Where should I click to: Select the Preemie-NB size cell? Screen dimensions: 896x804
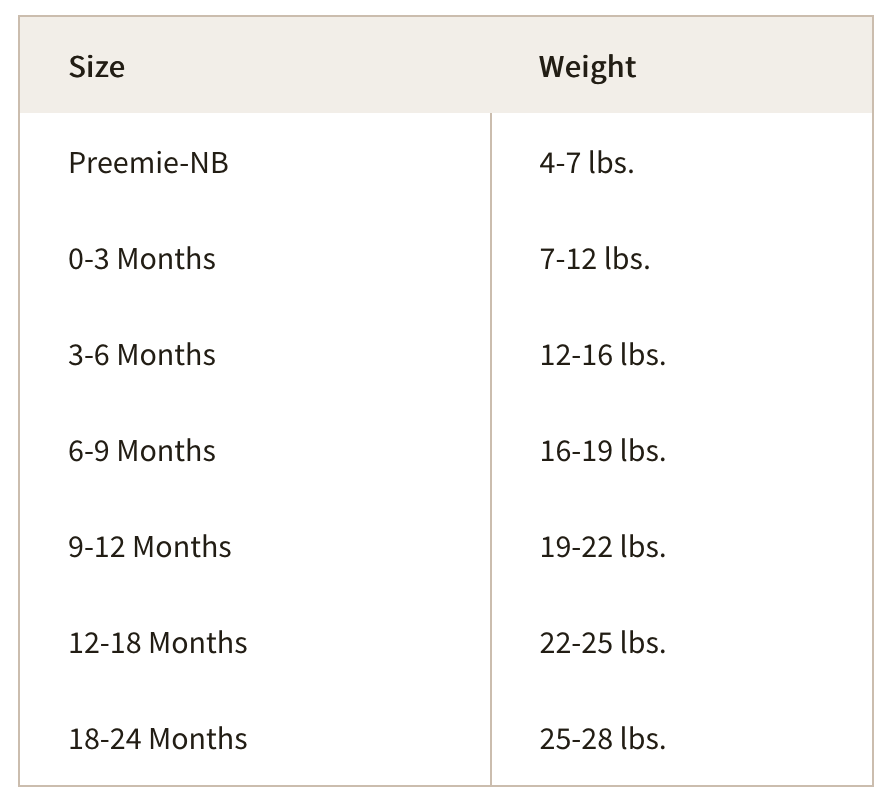[148, 163]
